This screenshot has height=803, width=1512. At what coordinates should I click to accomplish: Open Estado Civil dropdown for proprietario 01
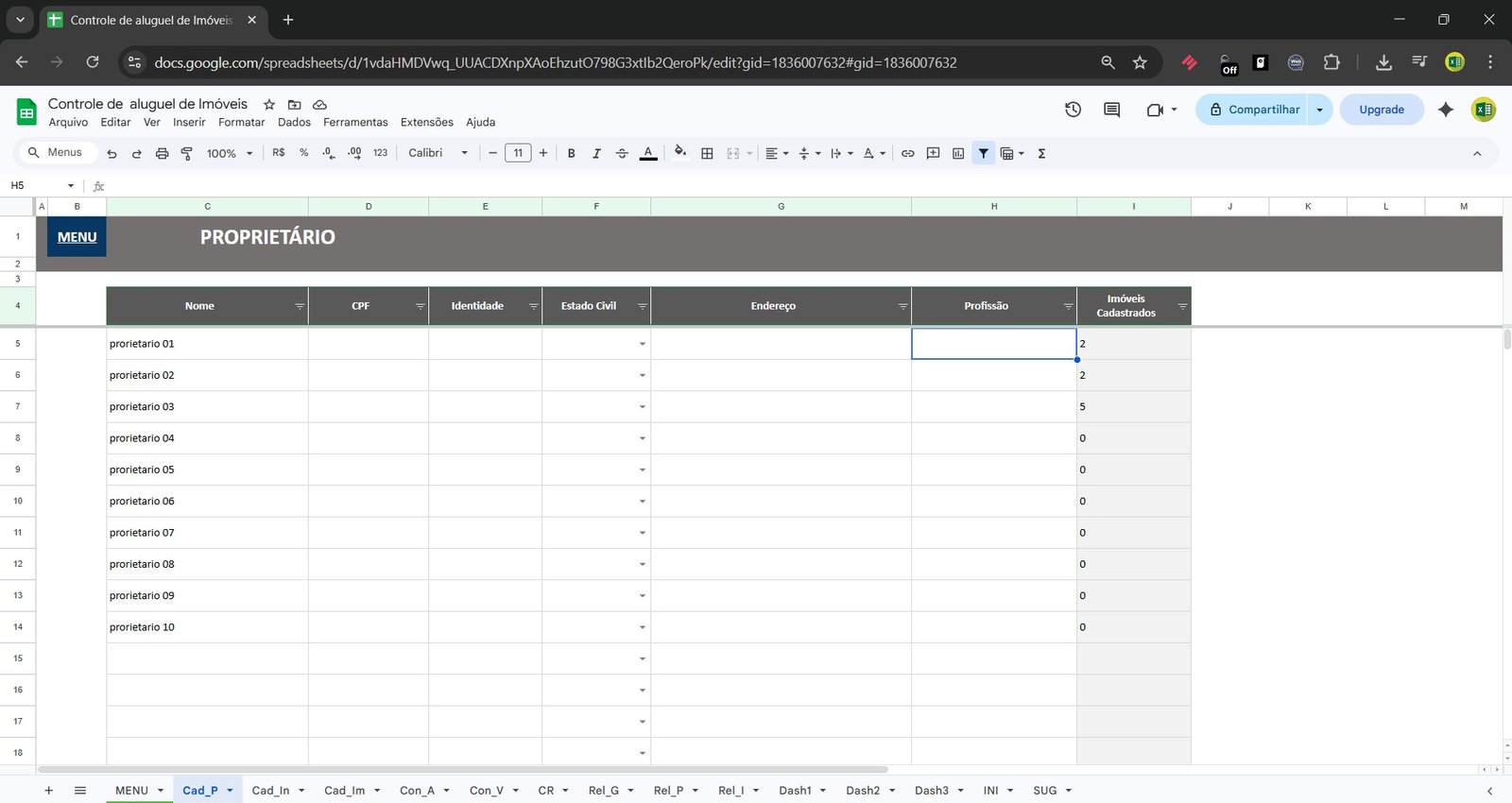[x=642, y=344]
